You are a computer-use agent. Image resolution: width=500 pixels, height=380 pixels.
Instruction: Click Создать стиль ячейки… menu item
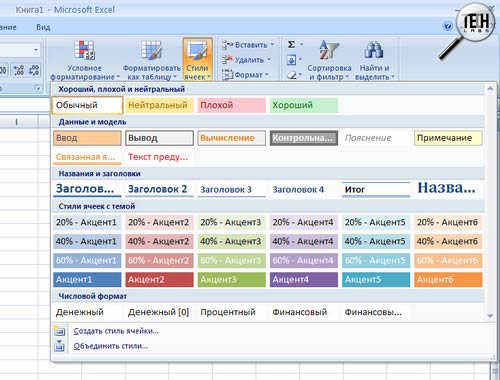tap(116, 331)
